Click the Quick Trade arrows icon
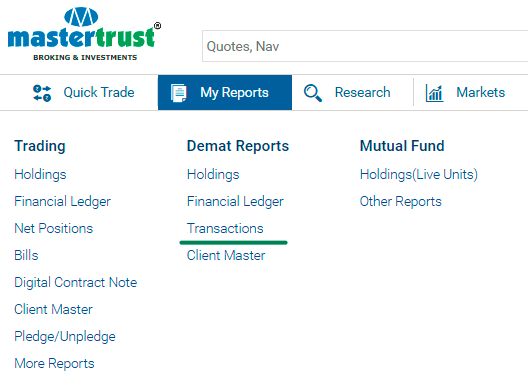 pos(42,93)
